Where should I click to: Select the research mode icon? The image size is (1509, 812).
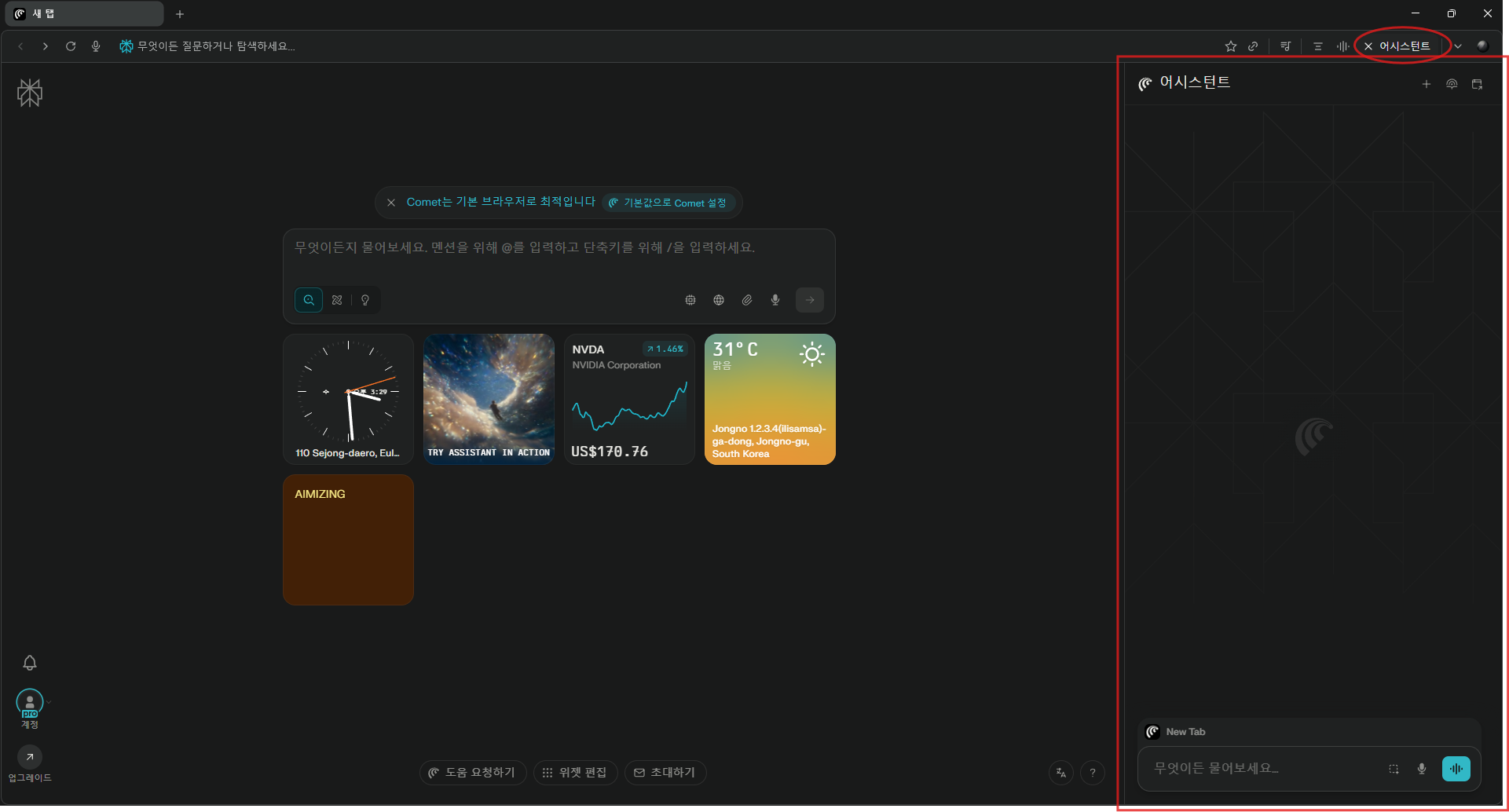pos(337,300)
